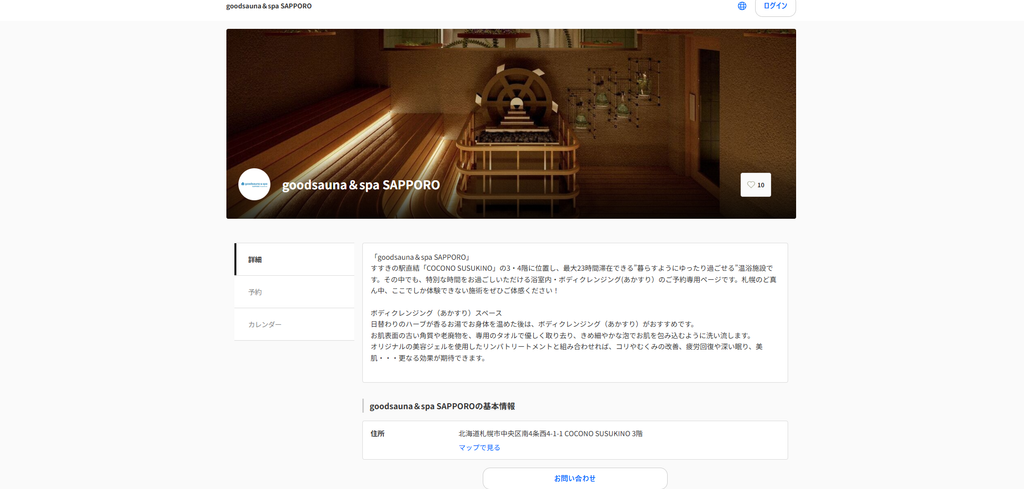Click the ボディクレンジング（あかすり）スペース line

point(436,313)
